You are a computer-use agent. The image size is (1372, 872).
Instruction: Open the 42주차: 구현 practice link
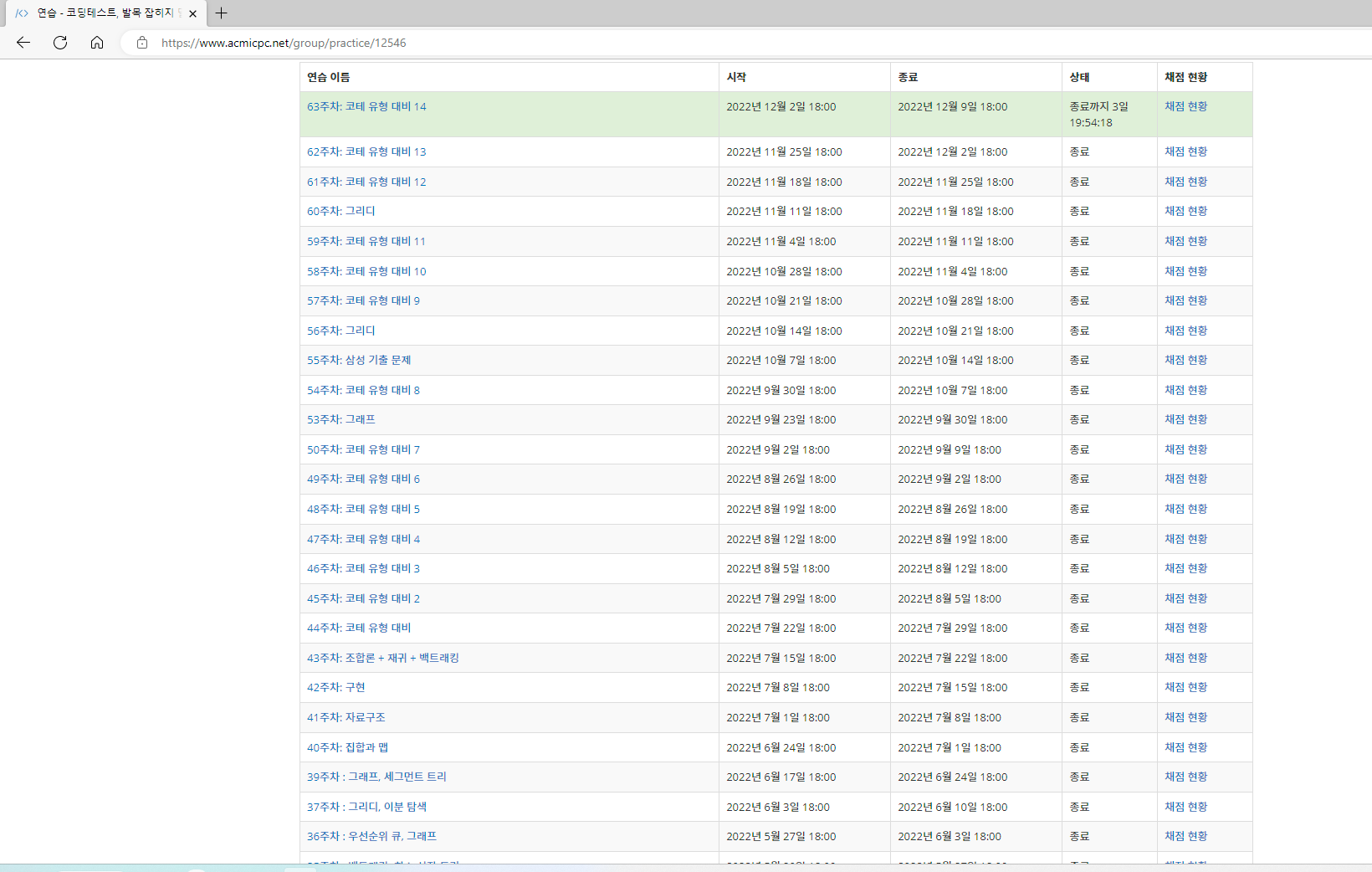pos(335,688)
